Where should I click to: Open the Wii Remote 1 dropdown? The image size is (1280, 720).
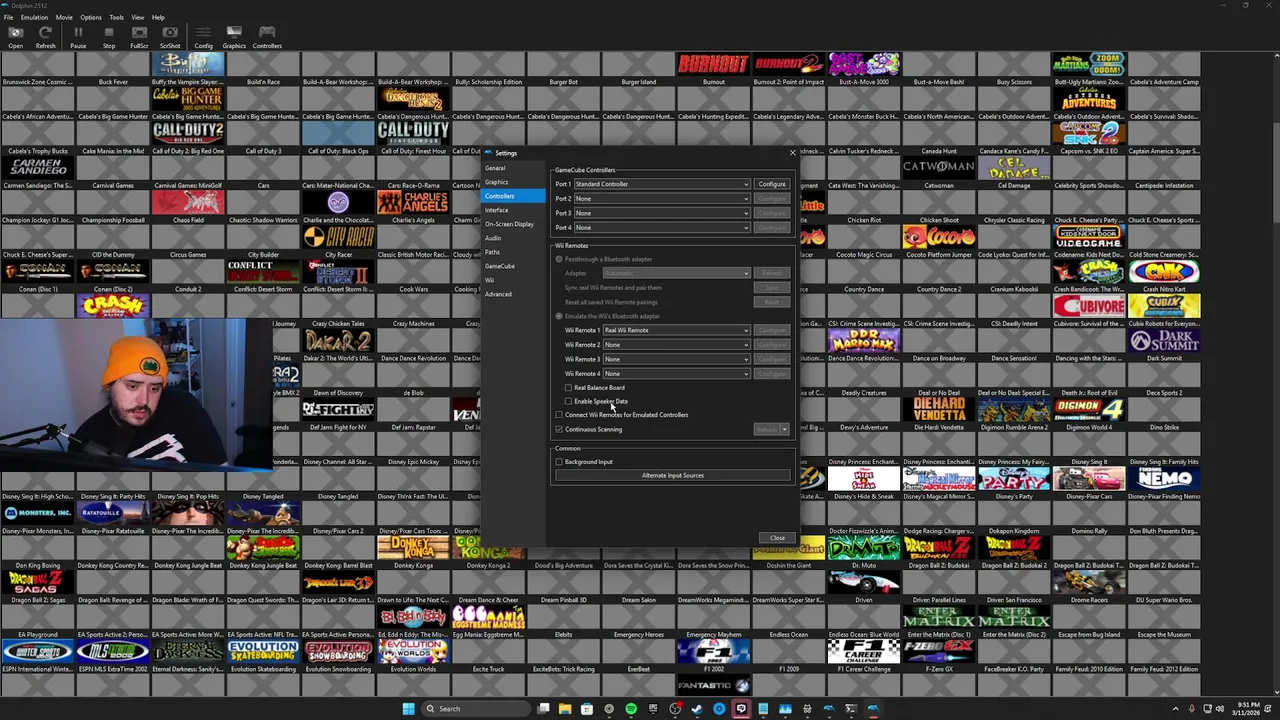676,330
